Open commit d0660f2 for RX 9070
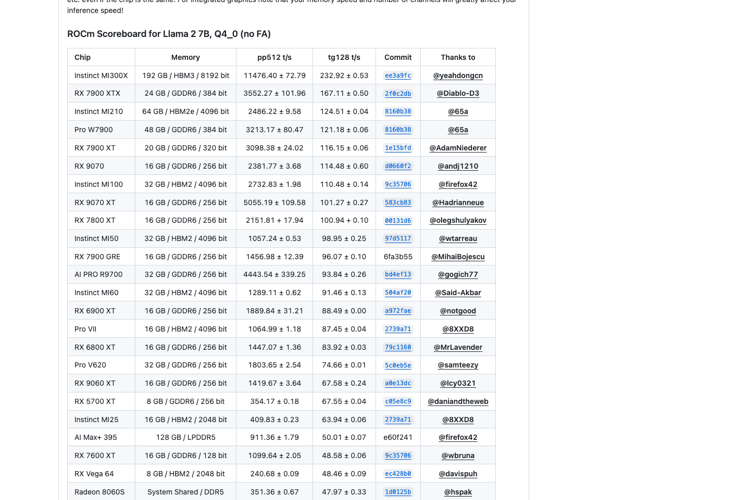The image size is (750, 500). [x=397, y=166]
